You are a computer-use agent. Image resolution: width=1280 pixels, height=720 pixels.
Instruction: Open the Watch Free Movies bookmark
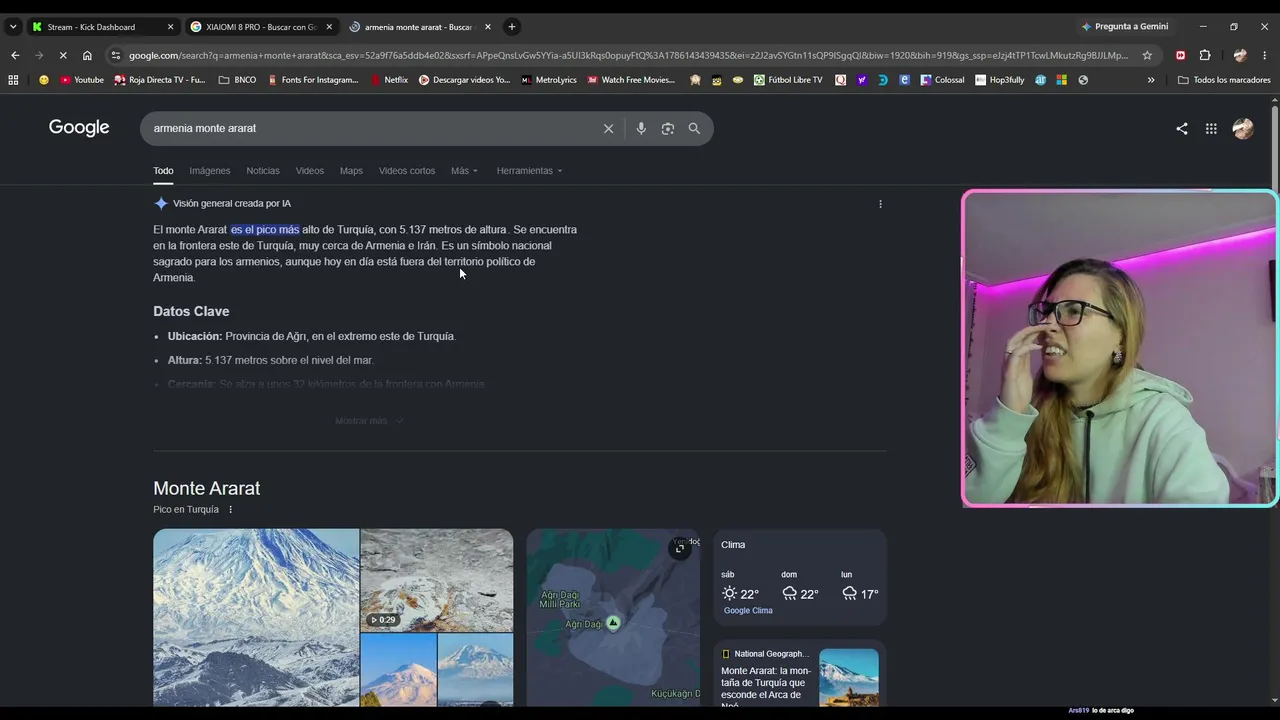pos(631,80)
